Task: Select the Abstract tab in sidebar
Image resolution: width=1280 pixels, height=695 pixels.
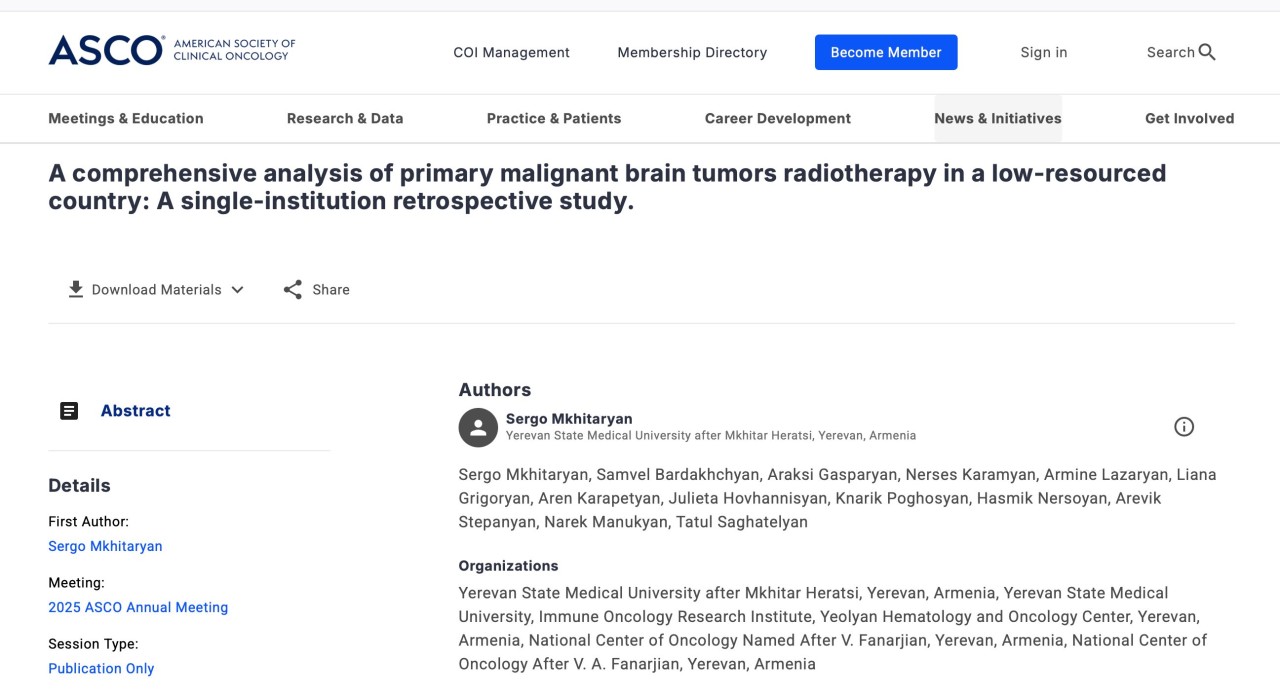Action: click(x=135, y=411)
